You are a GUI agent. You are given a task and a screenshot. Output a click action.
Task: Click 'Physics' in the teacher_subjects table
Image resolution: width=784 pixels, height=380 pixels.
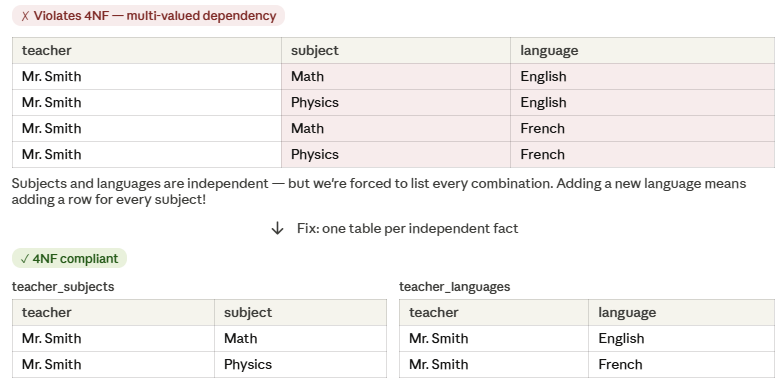(300, 364)
